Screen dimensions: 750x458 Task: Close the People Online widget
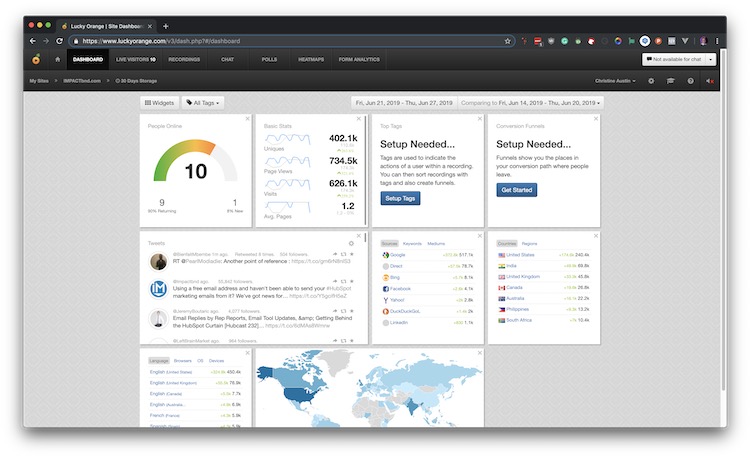click(247, 119)
